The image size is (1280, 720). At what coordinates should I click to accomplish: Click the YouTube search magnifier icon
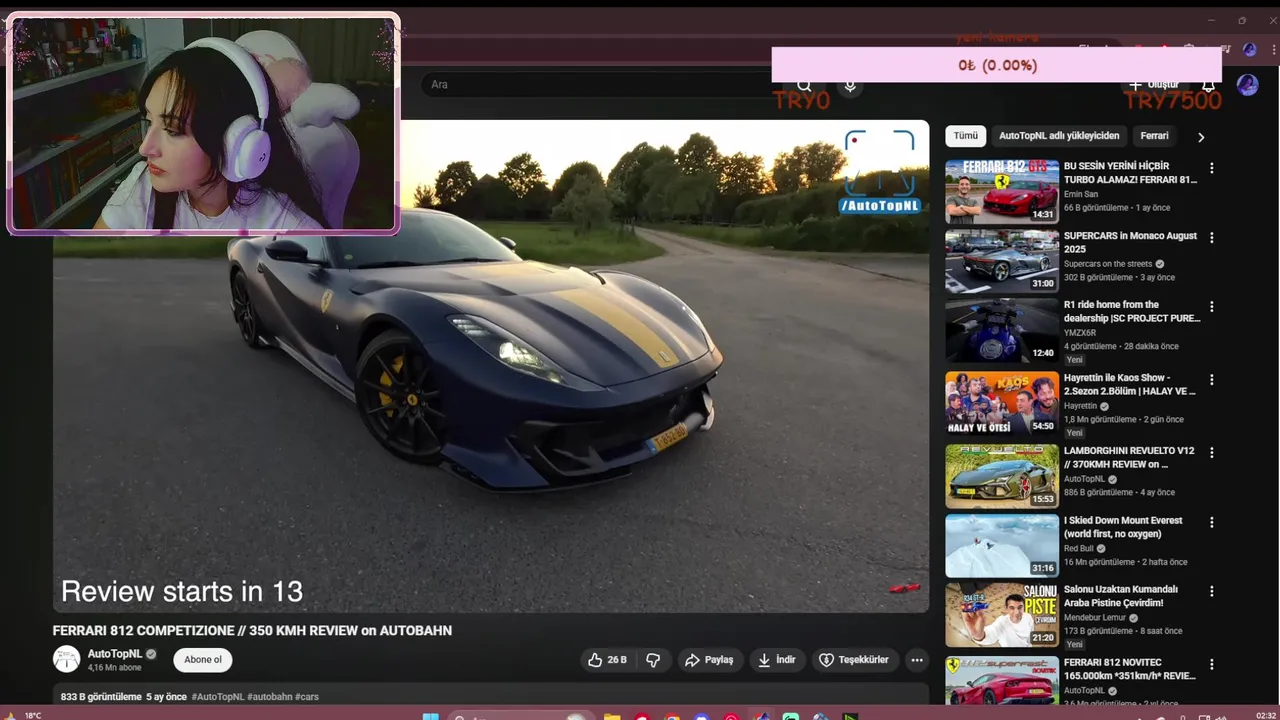pyautogui.click(x=804, y=86)
